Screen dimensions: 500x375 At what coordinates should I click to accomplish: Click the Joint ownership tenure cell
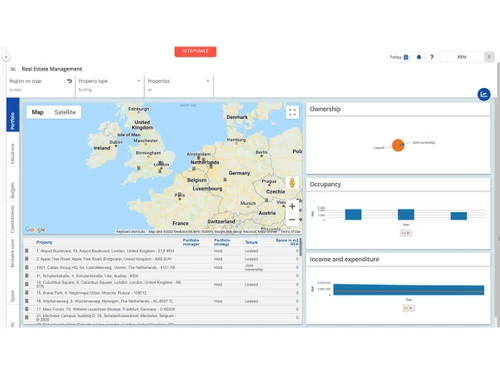pos(254,267)
